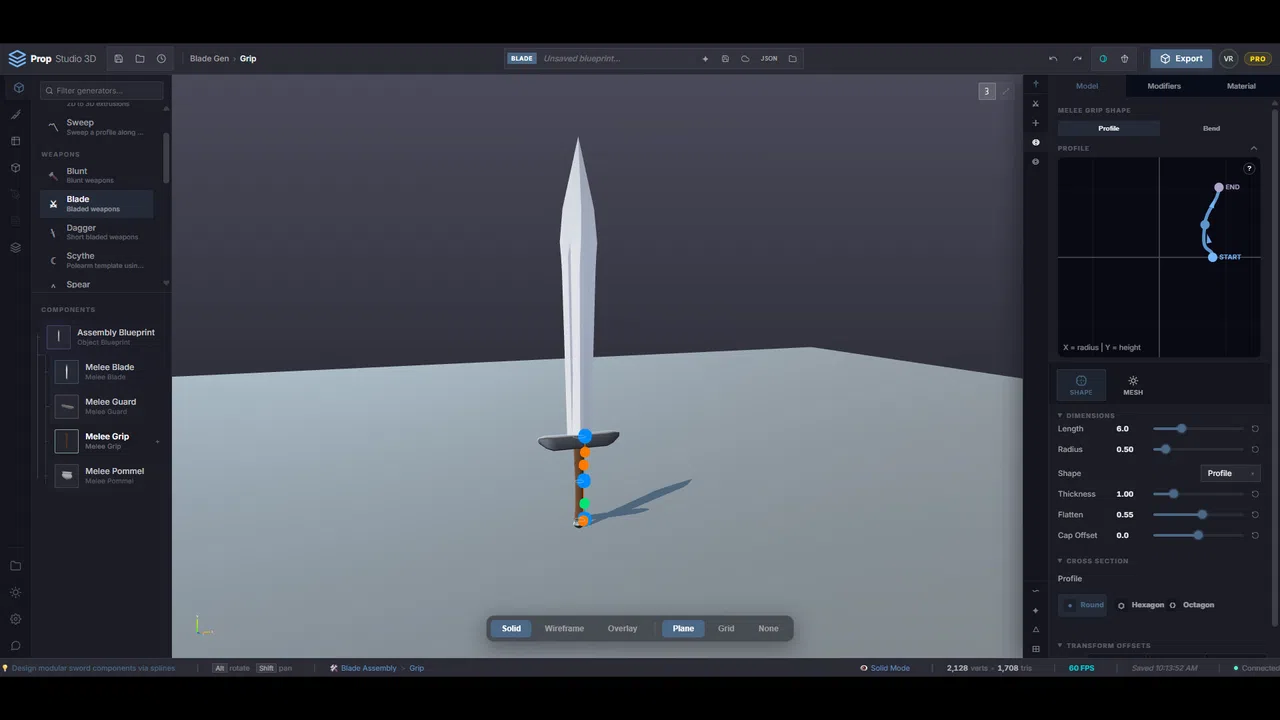This screenshot has height=720, width=1280.
Task: Go to the Blade Gen breadcrumb
Action: pos(209,59)
